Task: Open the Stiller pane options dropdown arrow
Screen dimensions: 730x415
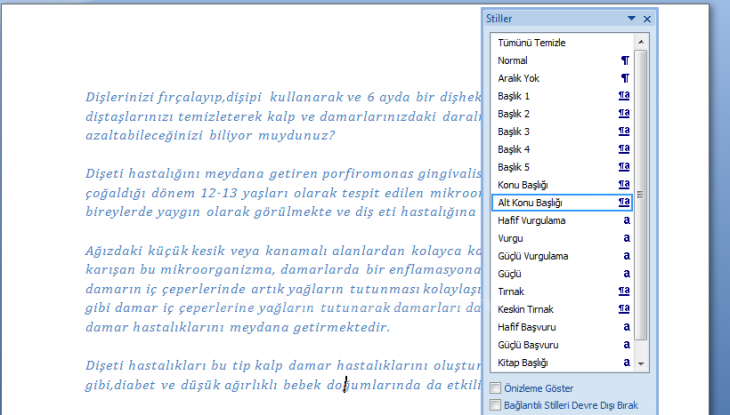Action: (x=631, y=19)
